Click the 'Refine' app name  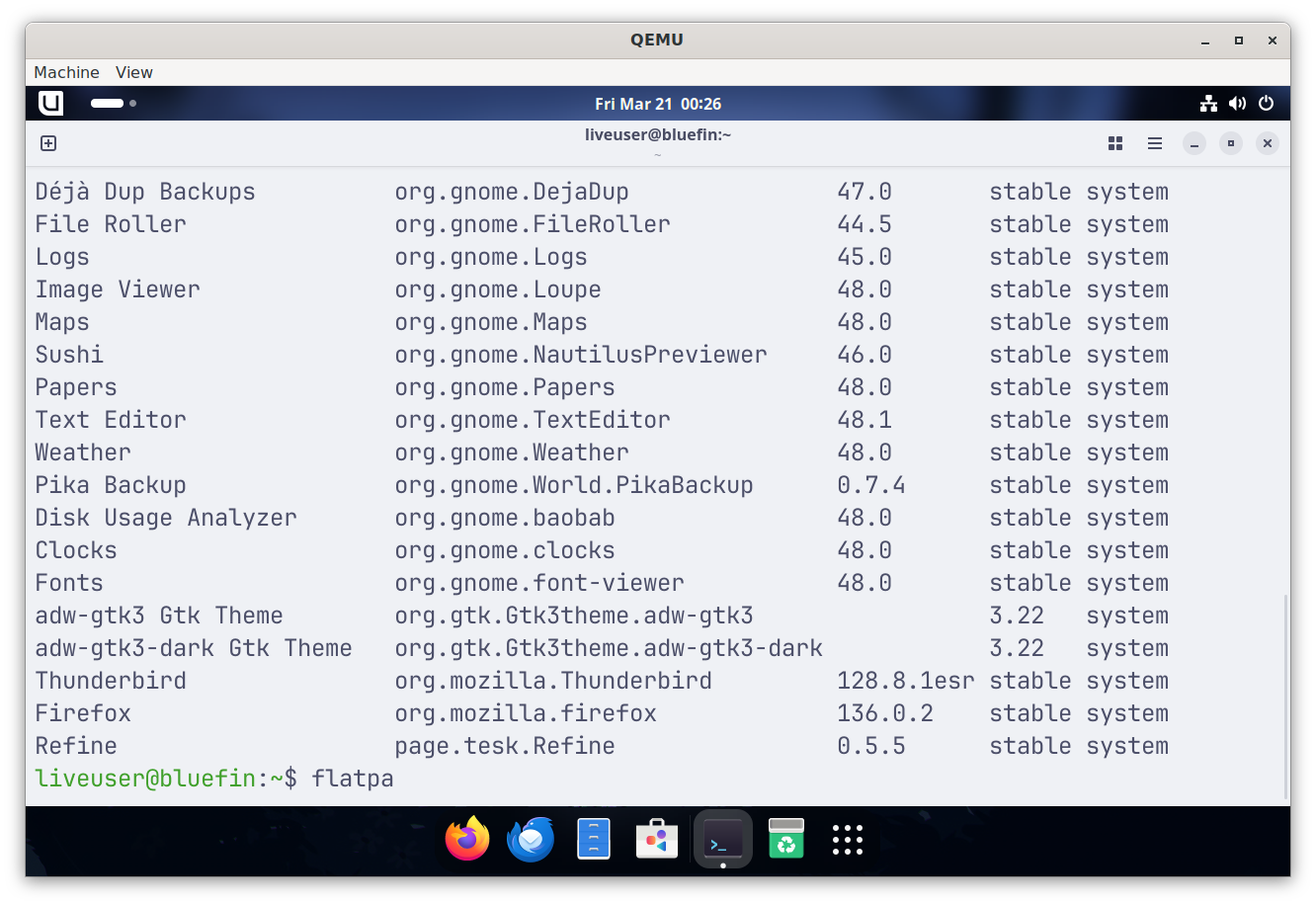[x=76, y=746]
